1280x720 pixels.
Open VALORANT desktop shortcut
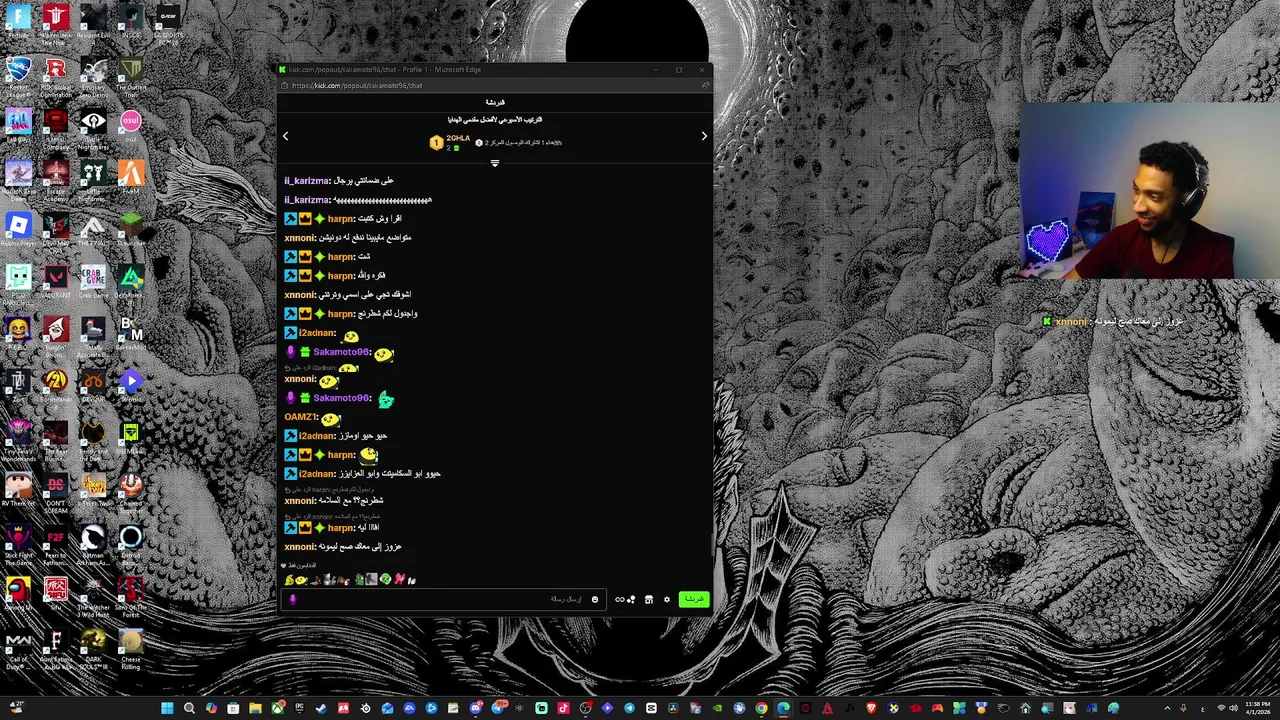click(x=56, y=282)
